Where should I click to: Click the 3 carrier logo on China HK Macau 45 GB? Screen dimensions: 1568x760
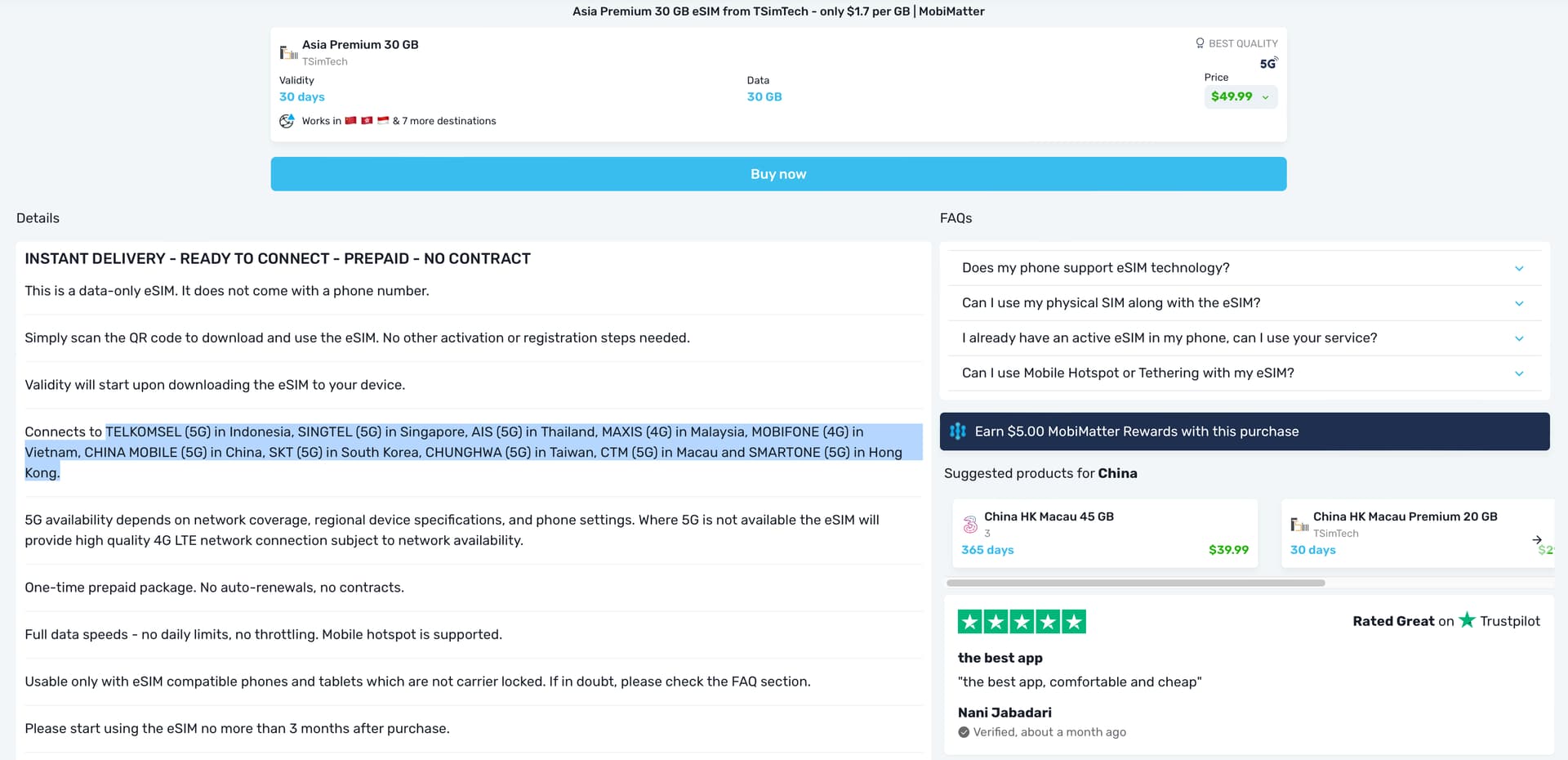(x=970, y=525)
